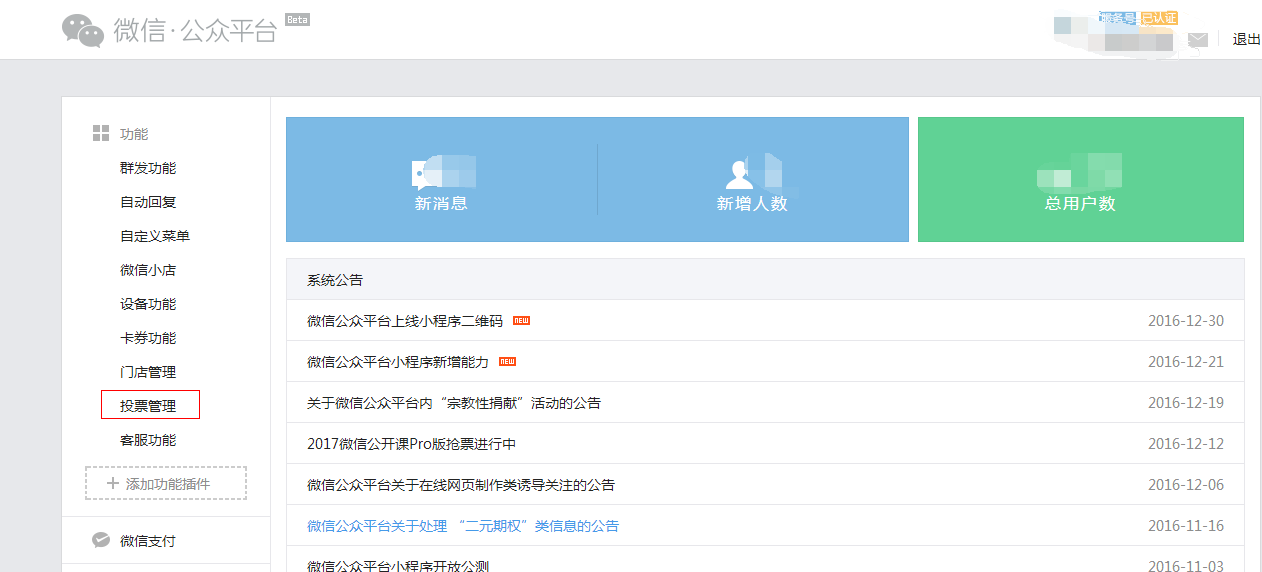This screenshot has width=1262, height=572.
Task: Open 群发功能 in the sidebar
Action: (148, 168)
